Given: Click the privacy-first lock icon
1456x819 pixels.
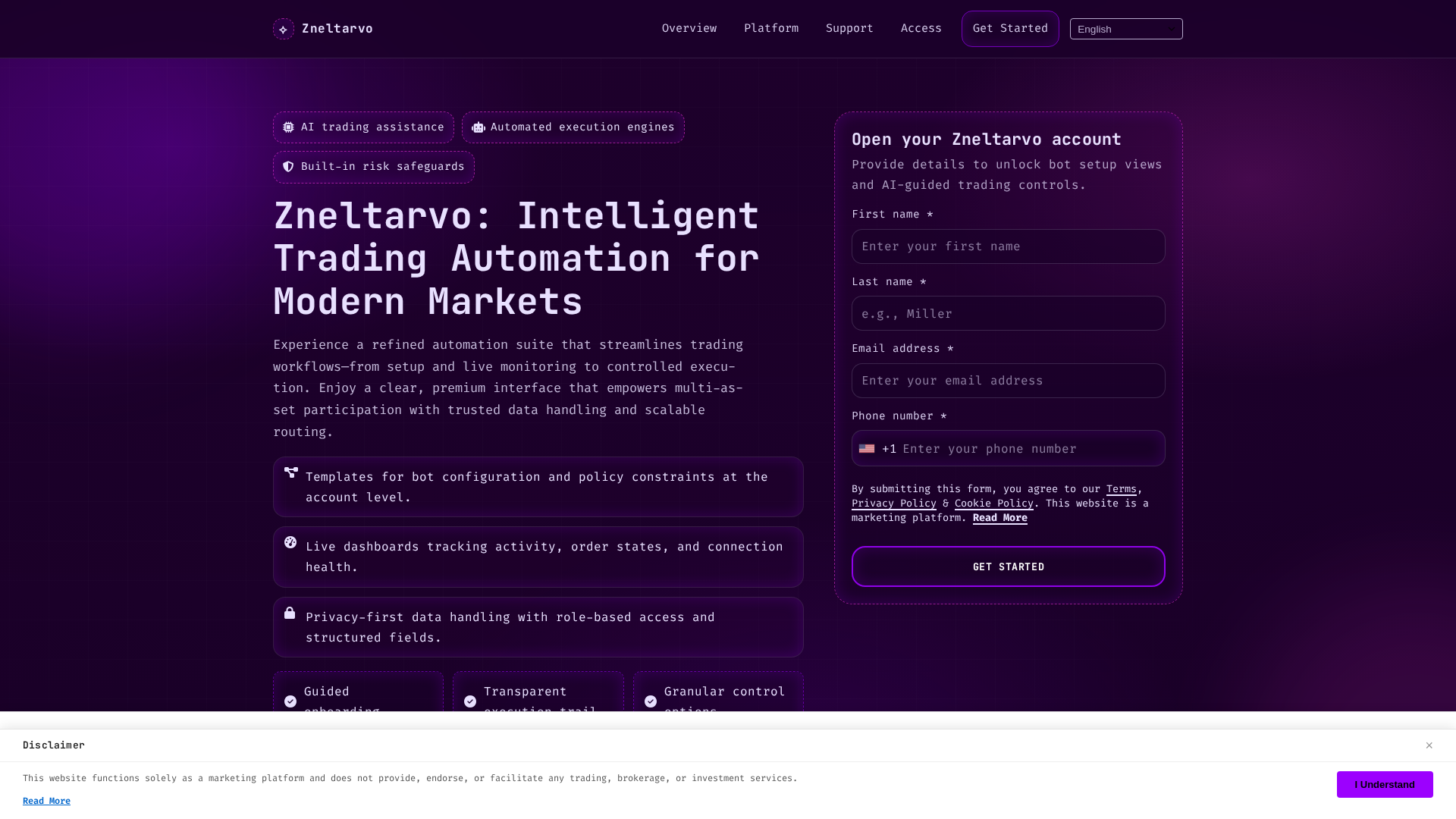Looking at the screenshot, I should [290, 613].
